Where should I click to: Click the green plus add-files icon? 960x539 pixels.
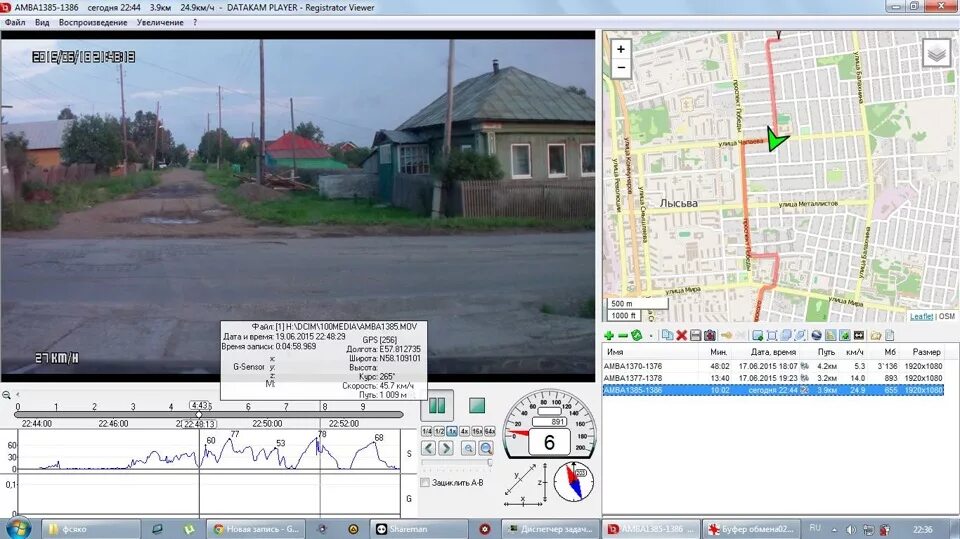click(609, 336)
